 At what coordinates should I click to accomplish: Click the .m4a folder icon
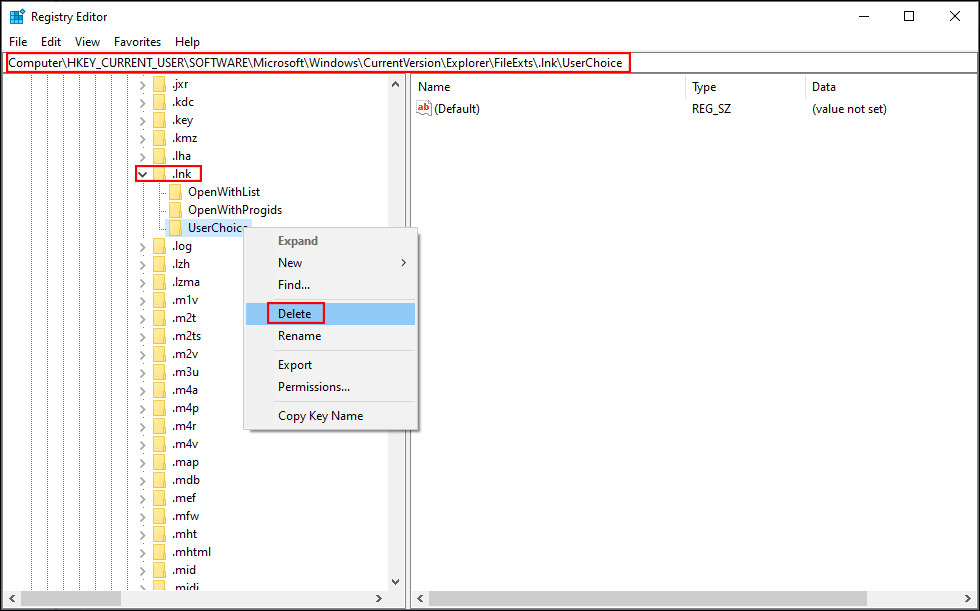point(159,390)
